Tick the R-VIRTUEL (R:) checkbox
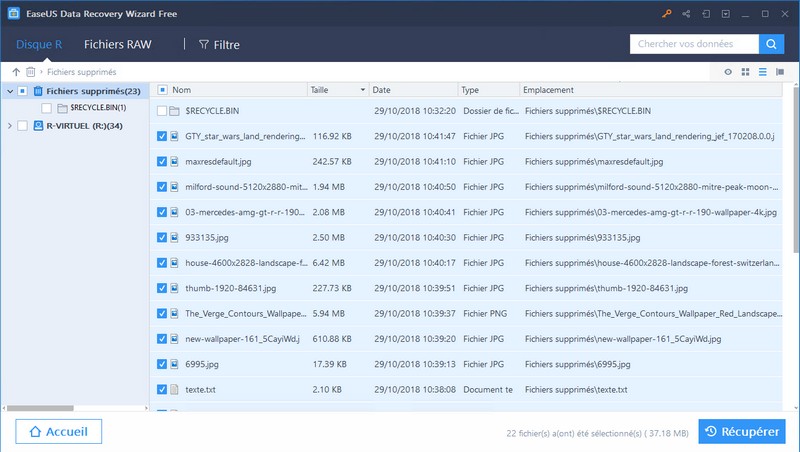 pyautogui.click(x=23, y=126)
